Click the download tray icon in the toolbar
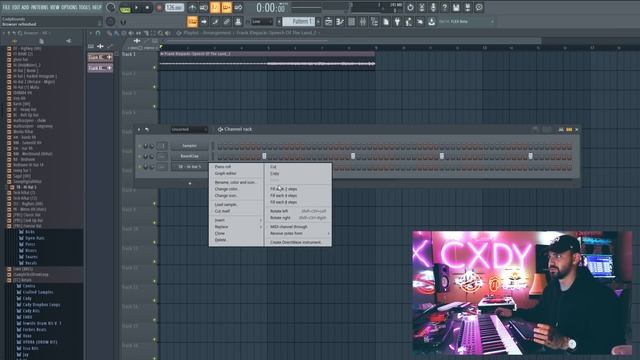 tap(431, 22)
